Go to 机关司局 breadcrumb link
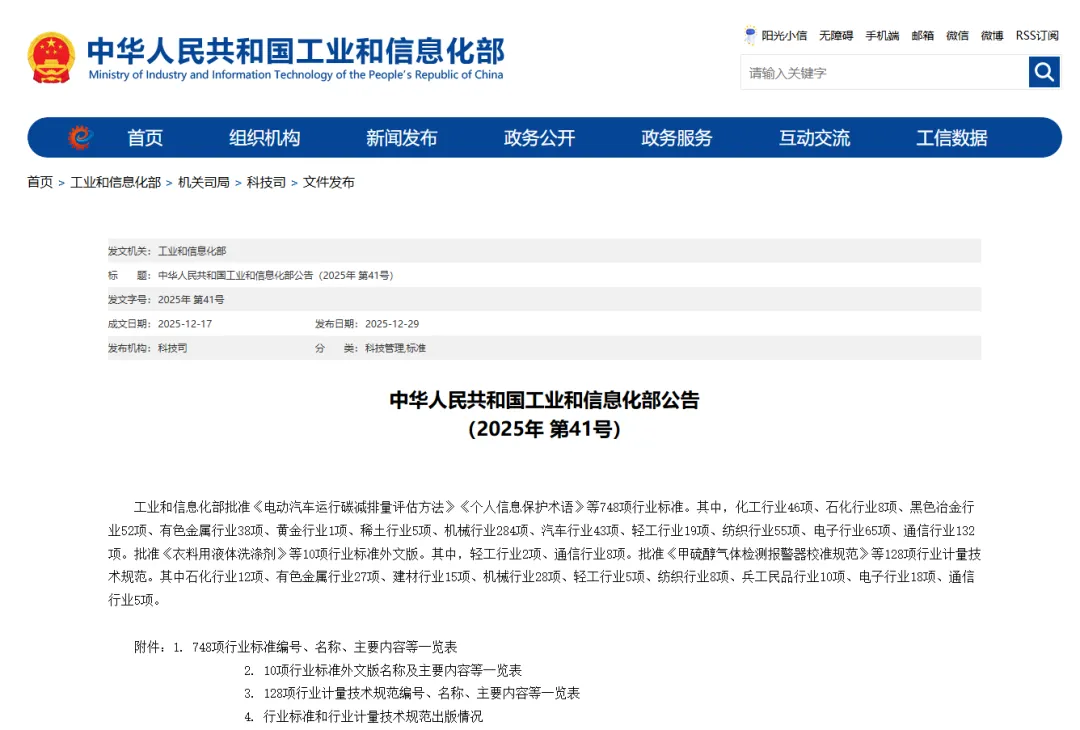The image size is (1080, 730). (204, 182)
